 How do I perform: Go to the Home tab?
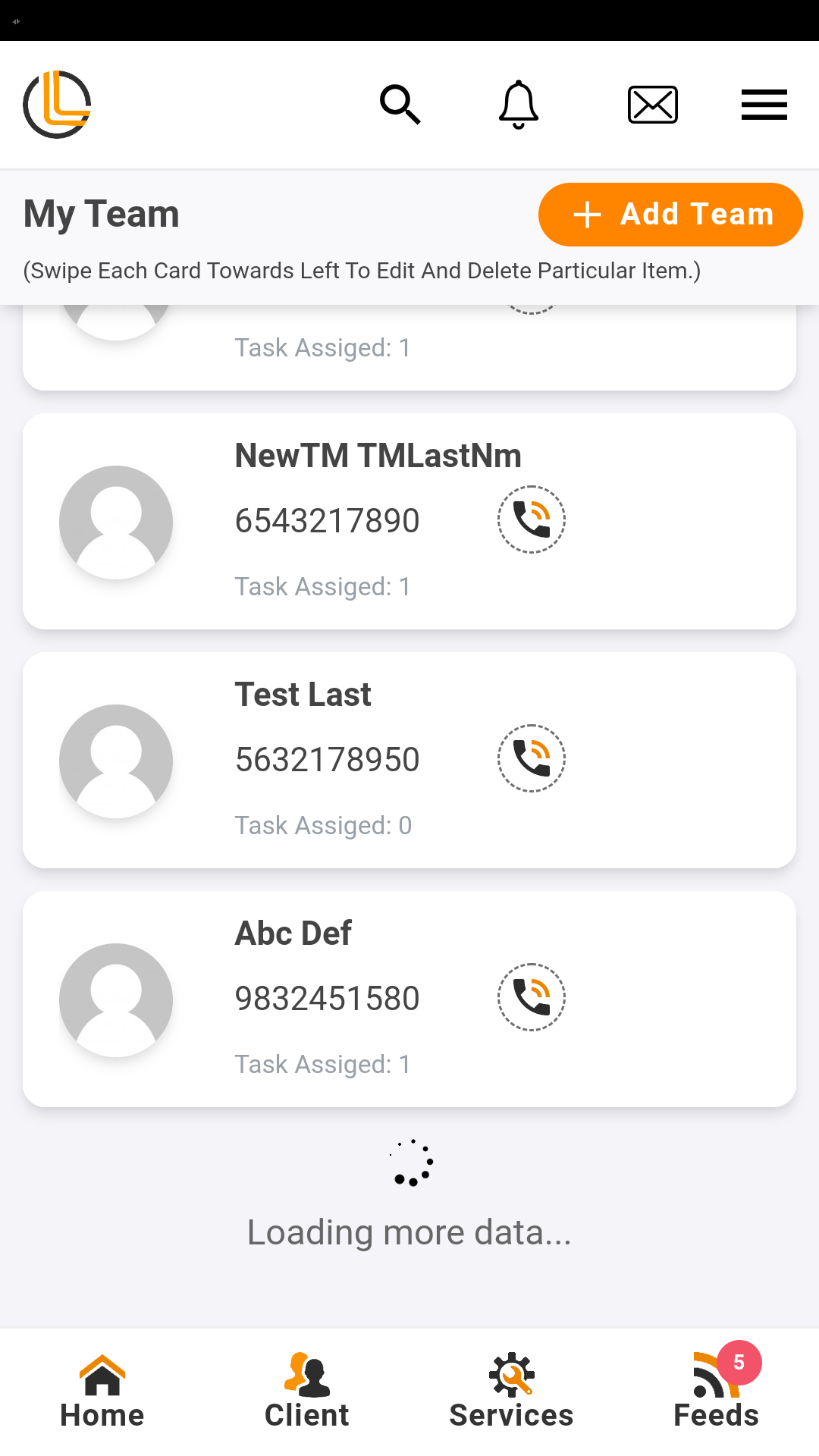(x=102, y=1392)
